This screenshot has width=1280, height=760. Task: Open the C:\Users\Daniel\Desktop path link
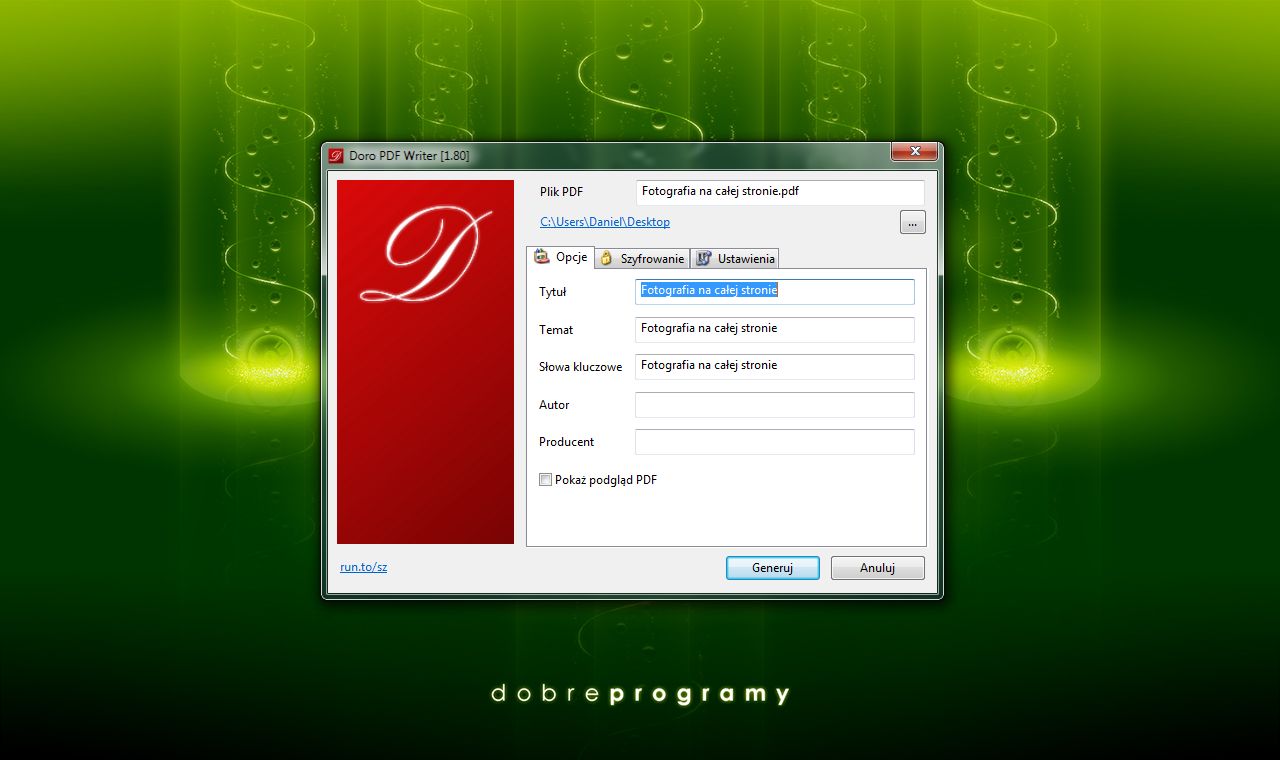[x=605, y=222]
